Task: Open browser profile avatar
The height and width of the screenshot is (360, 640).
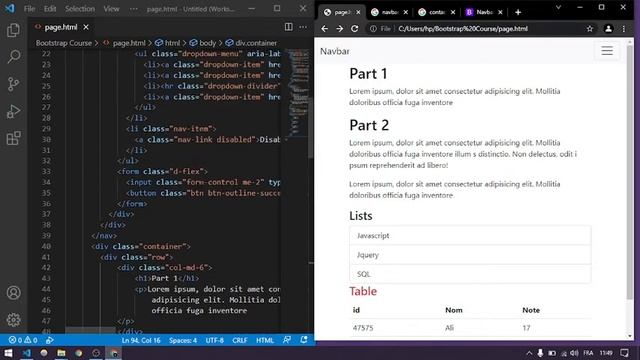Action: [608, 29]
